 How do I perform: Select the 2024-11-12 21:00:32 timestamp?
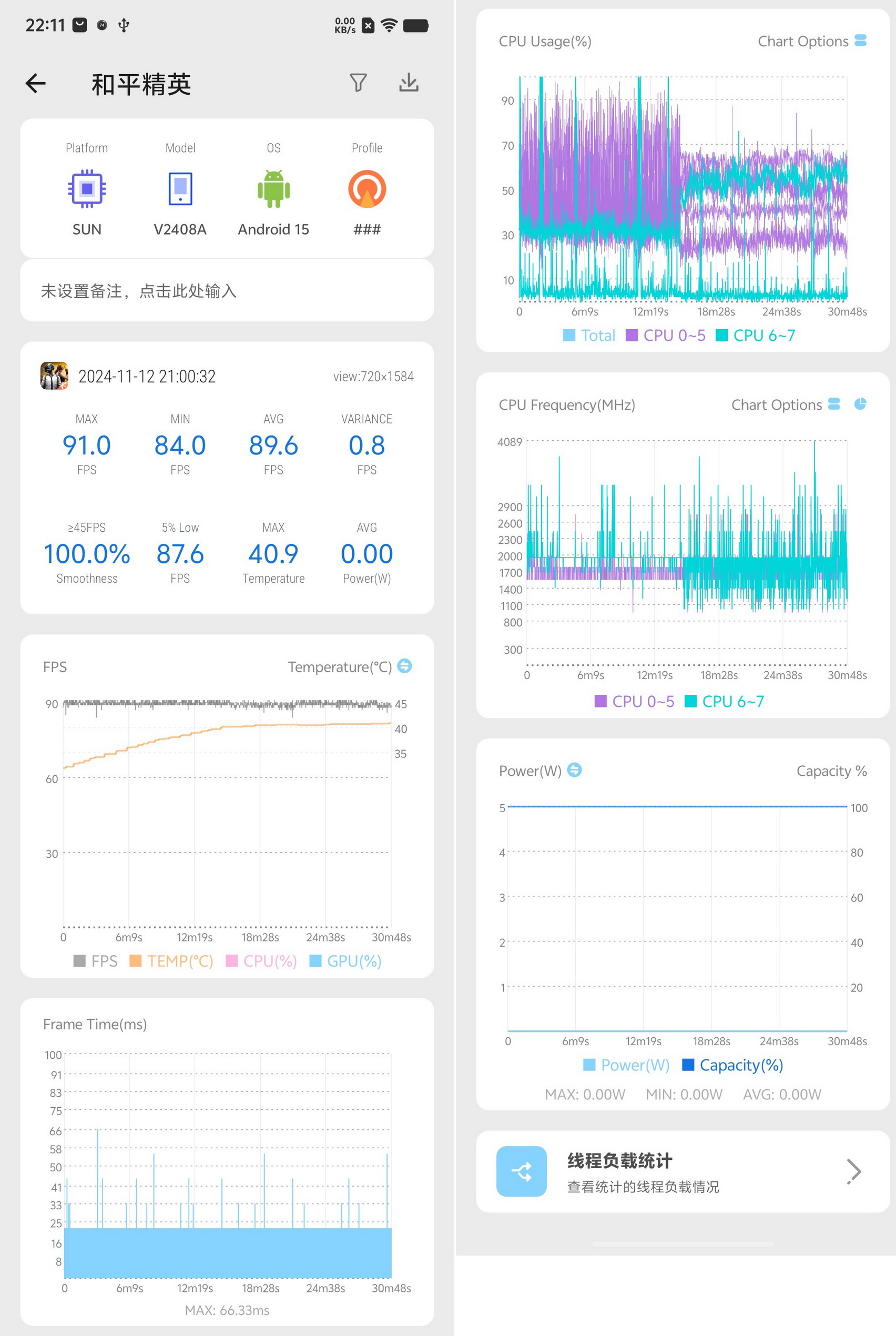147,376
